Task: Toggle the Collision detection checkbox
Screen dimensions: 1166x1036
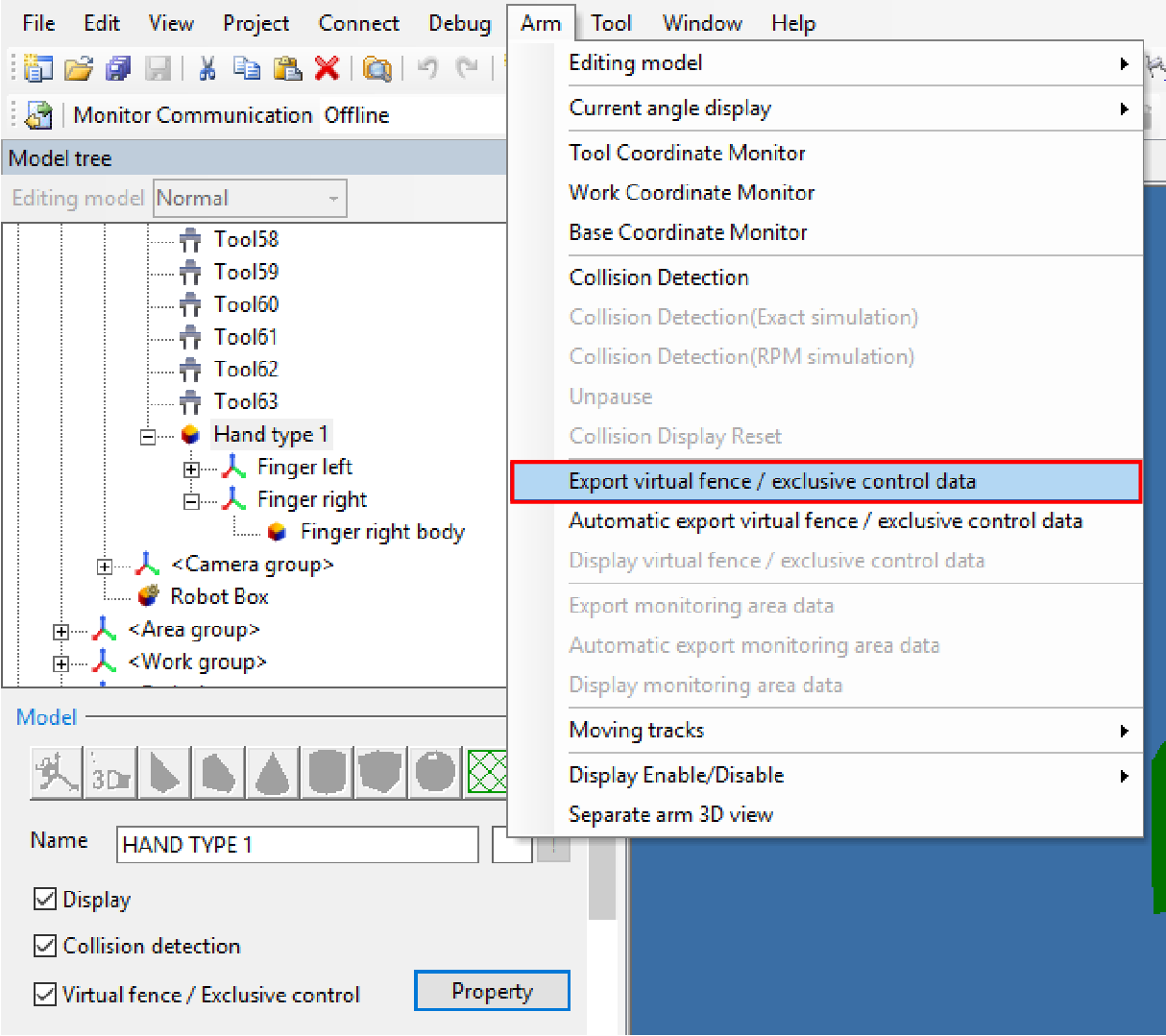Action: [45, 946]
